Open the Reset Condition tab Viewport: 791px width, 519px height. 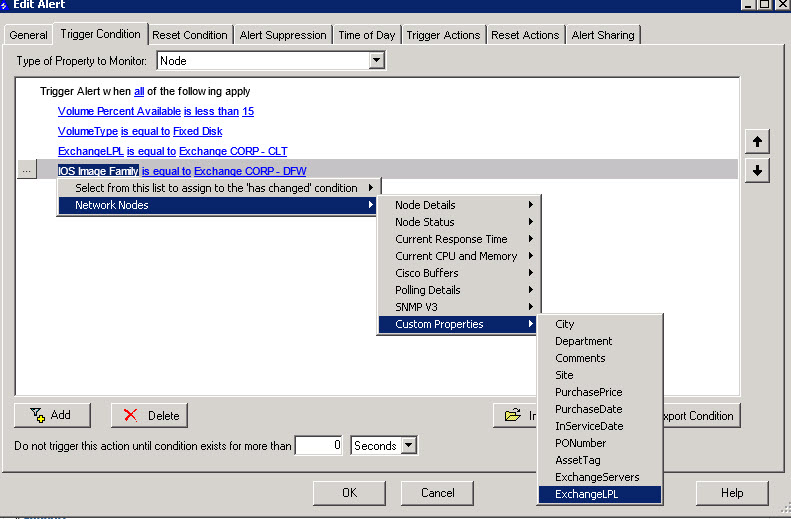point(190,35)
